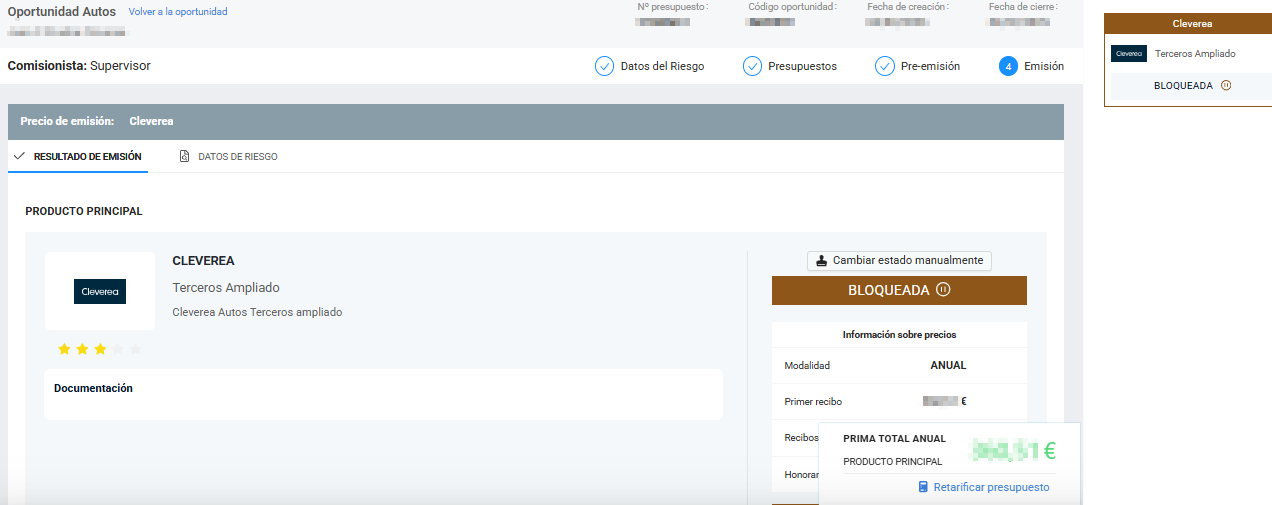
Task: Click the Presupuestos checkmark circle icon
Action: pos(752,66)
